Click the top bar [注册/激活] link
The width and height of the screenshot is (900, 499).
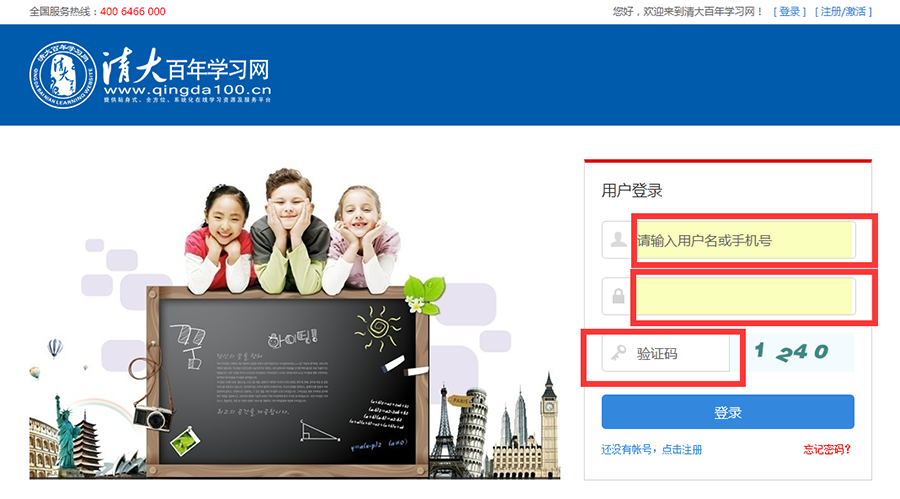click(x=843, y=11)
